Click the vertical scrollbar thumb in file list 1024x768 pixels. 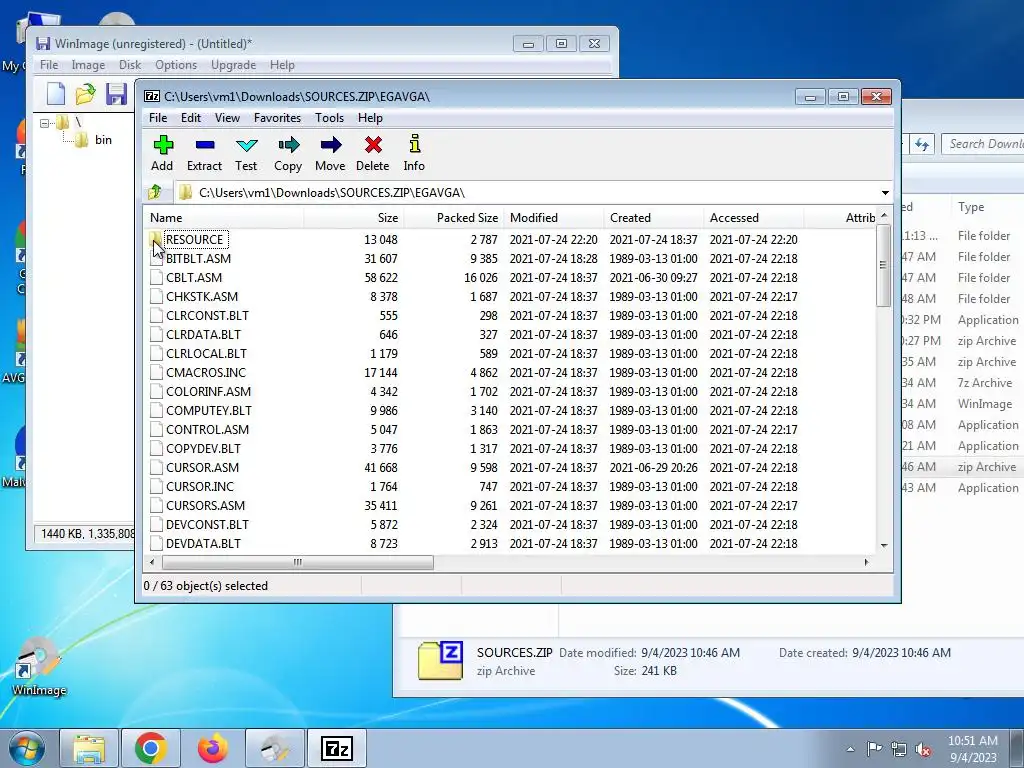coord(884,265)
